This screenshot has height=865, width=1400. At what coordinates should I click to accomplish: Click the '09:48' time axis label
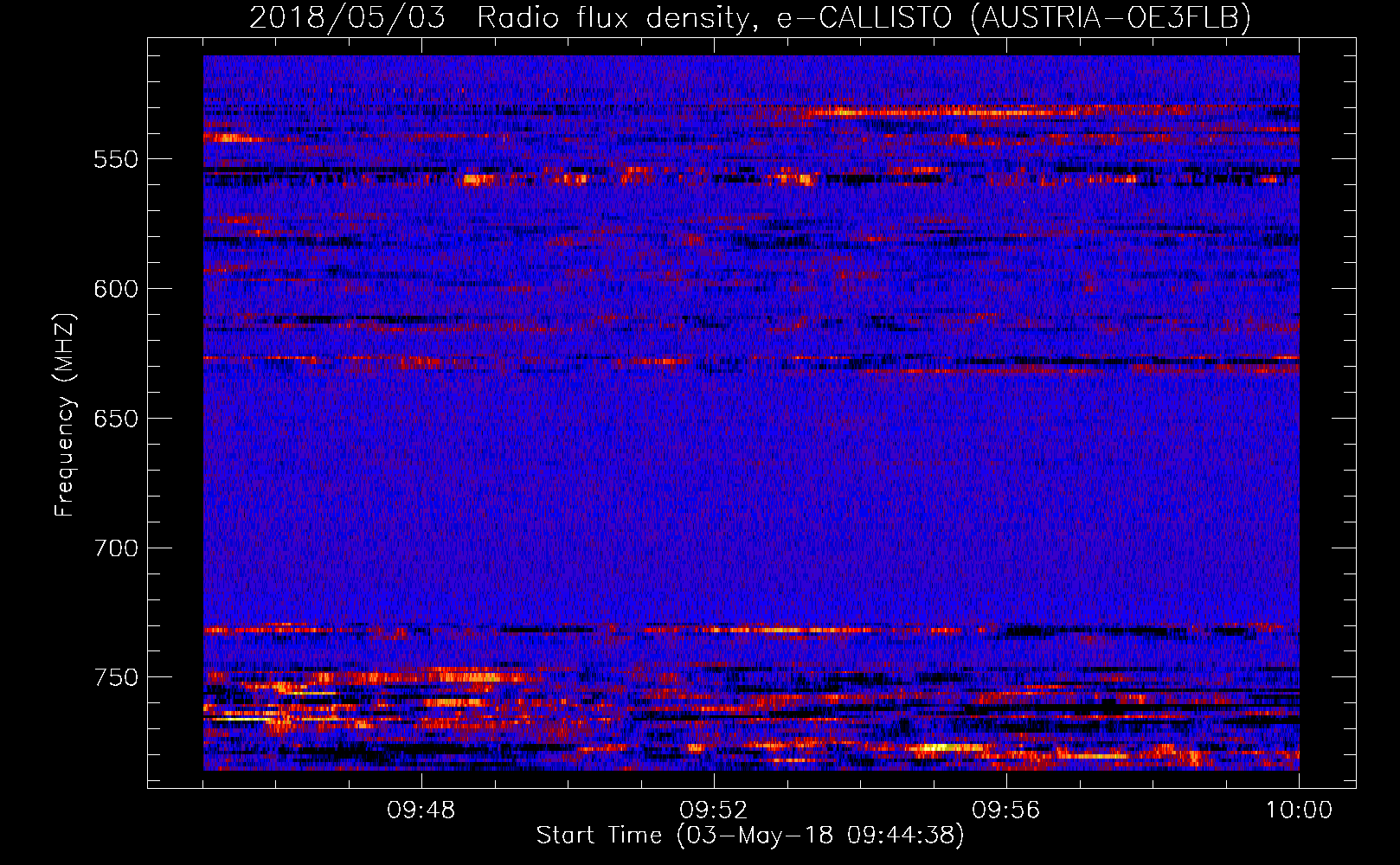(421, 811)
